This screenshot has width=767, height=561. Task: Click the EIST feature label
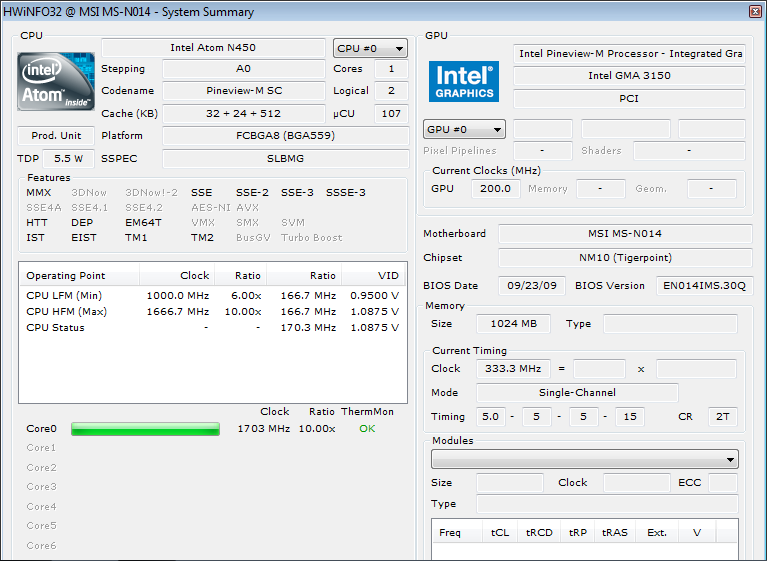84,238
